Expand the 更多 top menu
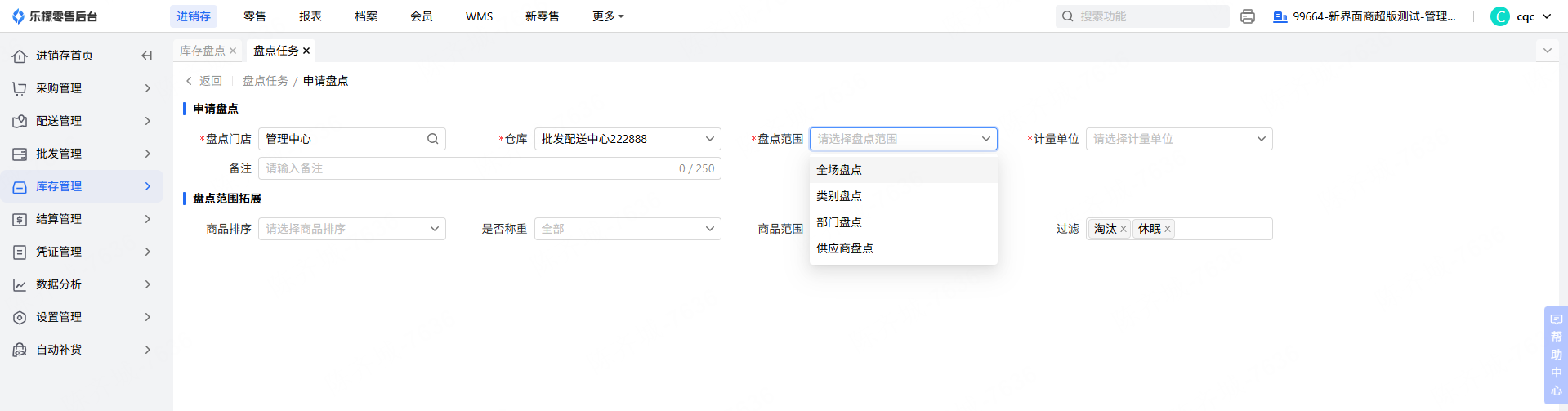 pyautogui.click(x=607, y=16)
